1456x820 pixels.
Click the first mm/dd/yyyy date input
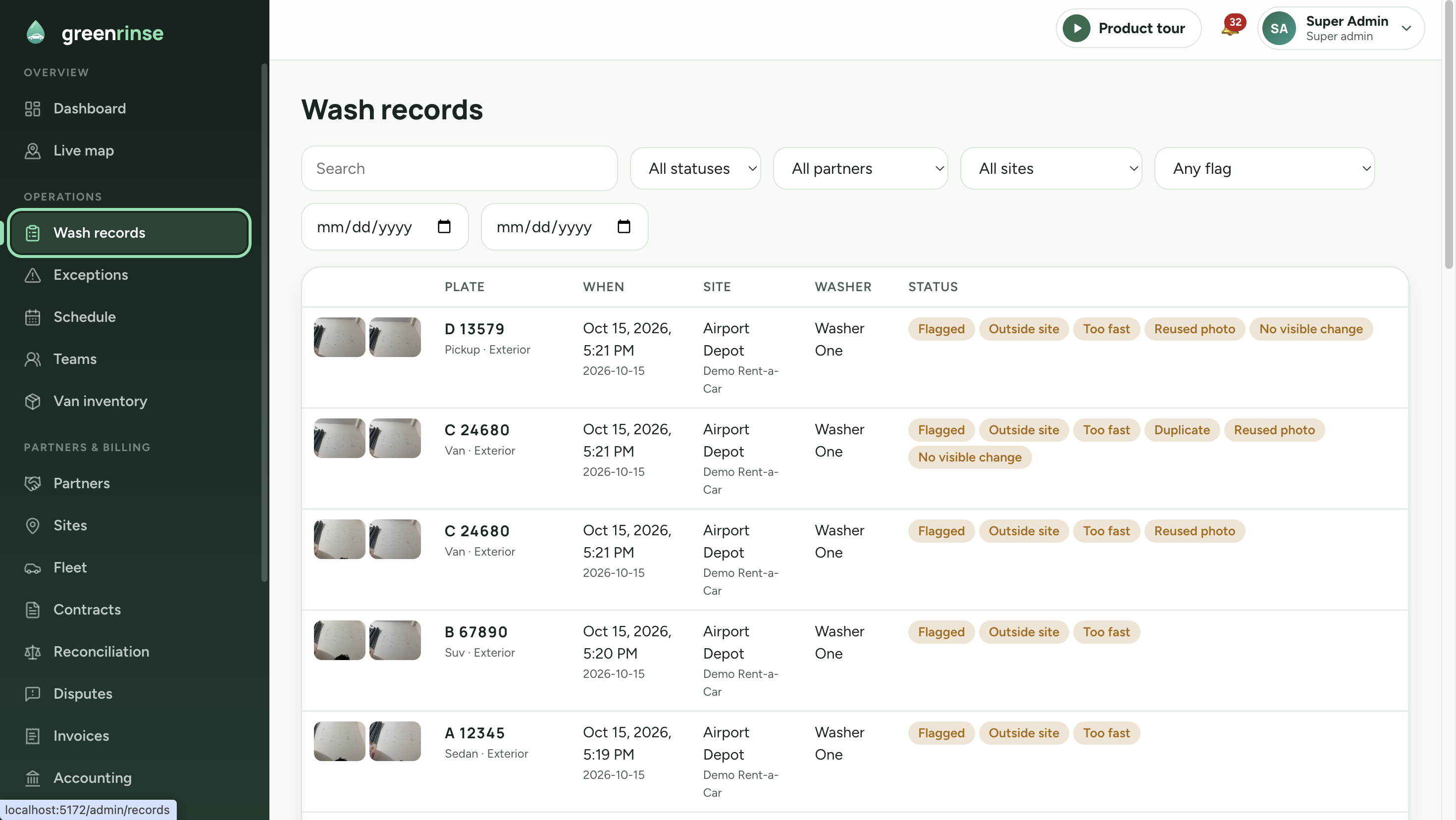point(385,227)
